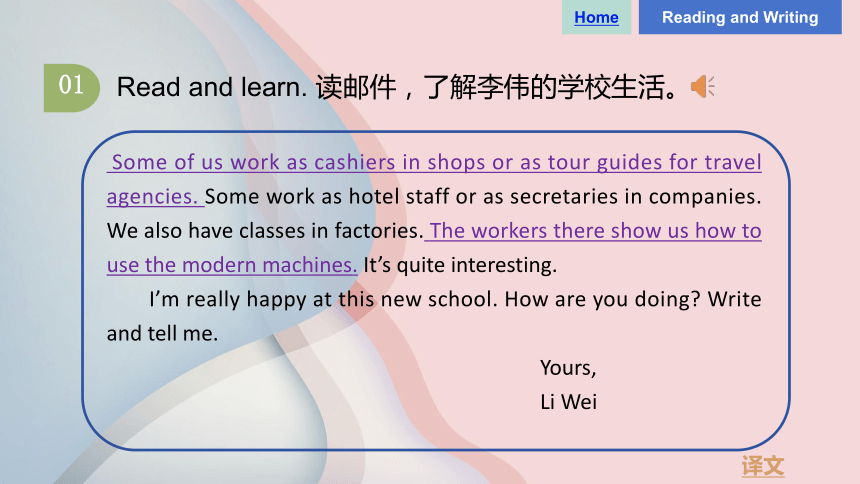Click the text 'It's quite interesting.'
Image resolution: width=860 pixels, height=484 pixels.
point(460,266)
